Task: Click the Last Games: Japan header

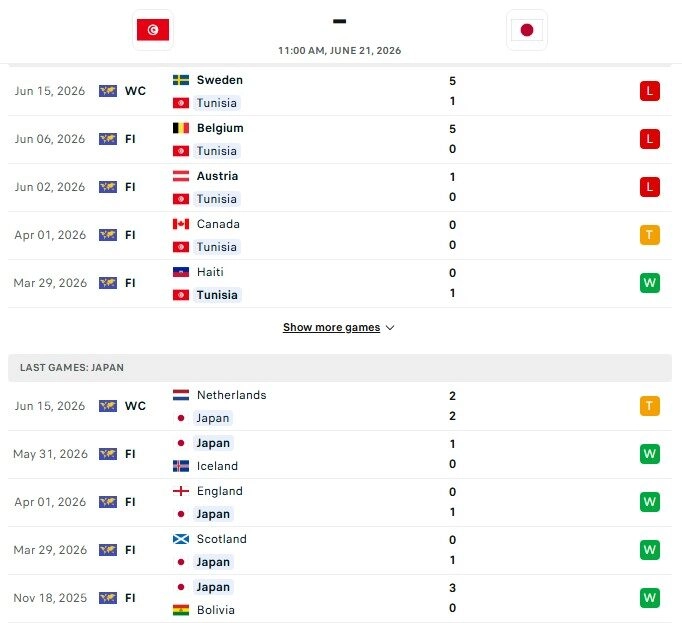Action: 340,368
